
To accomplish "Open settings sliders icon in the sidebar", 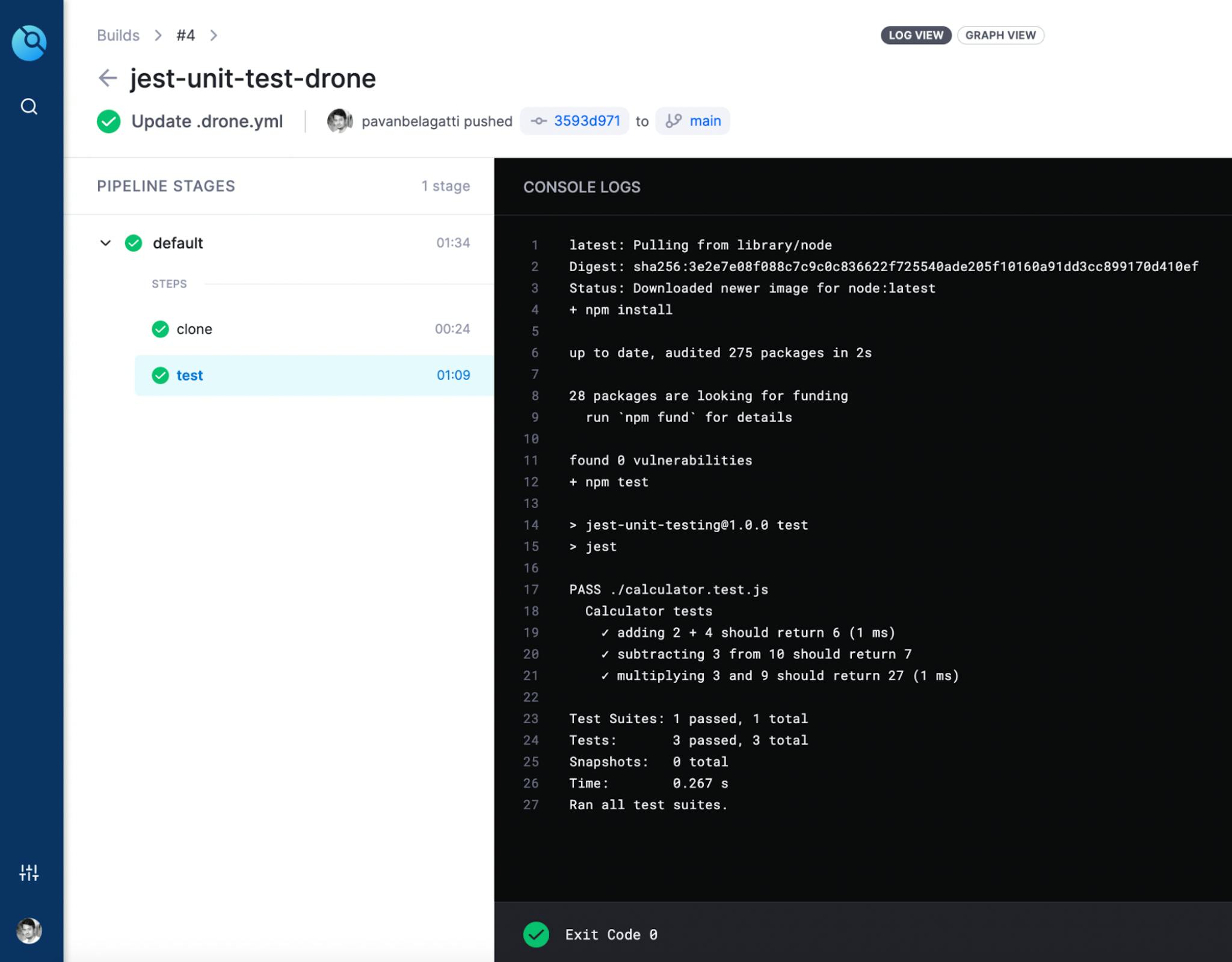I will [x=29, y=872].
